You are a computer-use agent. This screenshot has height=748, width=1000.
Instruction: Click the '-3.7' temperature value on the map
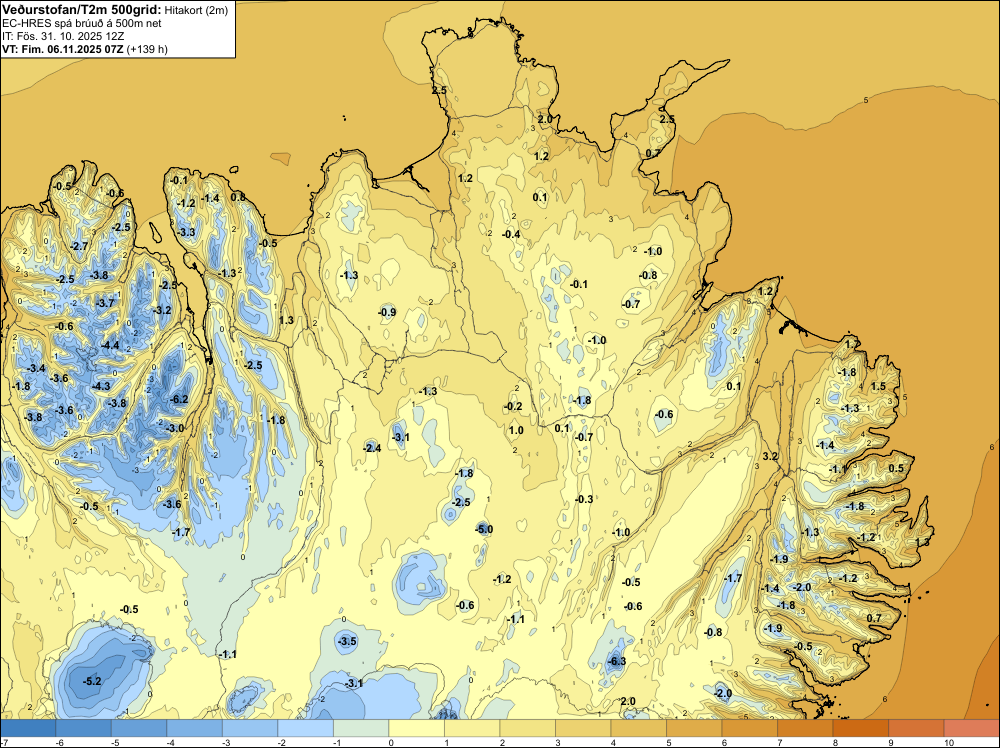coord(105,303)
